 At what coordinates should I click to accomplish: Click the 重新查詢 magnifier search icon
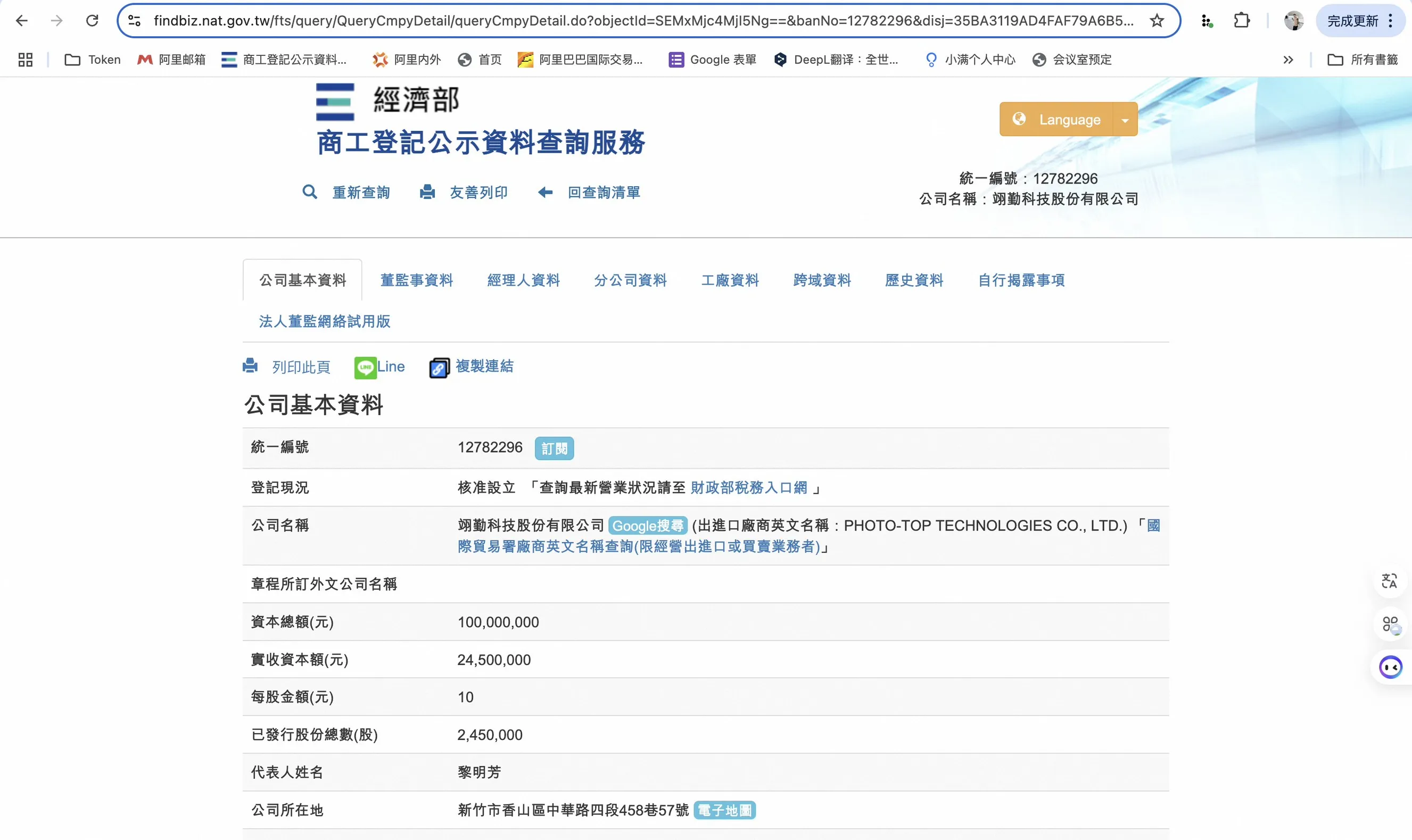click(310, 192)
